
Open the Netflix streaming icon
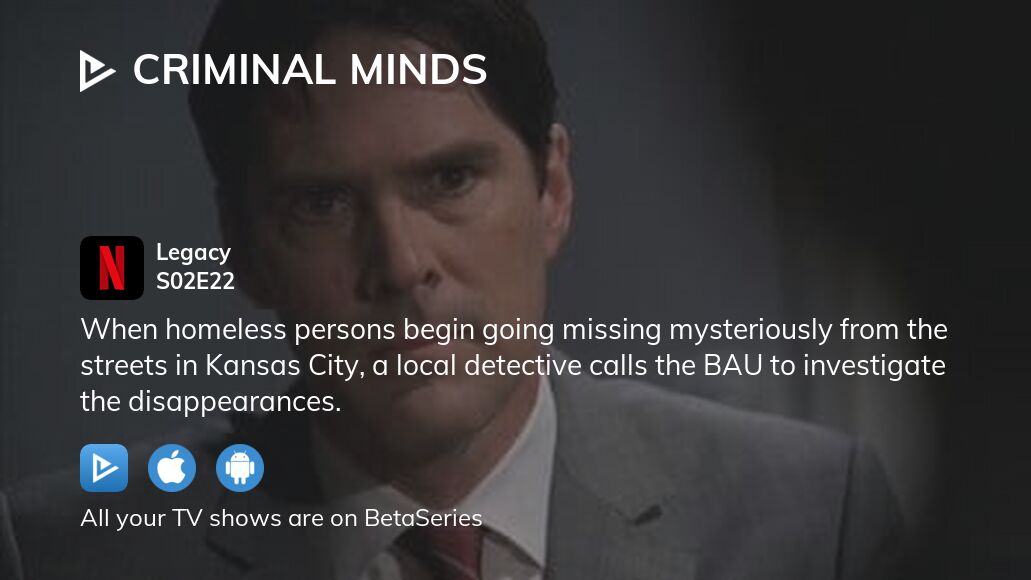click(112, 268)
